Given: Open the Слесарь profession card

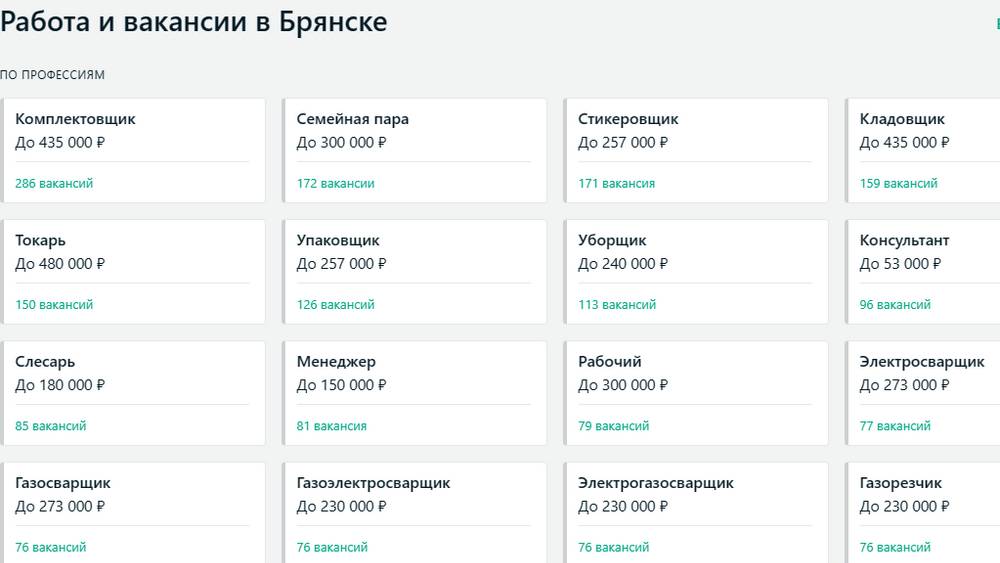Looking at the screenshot, I should (133, 393).
